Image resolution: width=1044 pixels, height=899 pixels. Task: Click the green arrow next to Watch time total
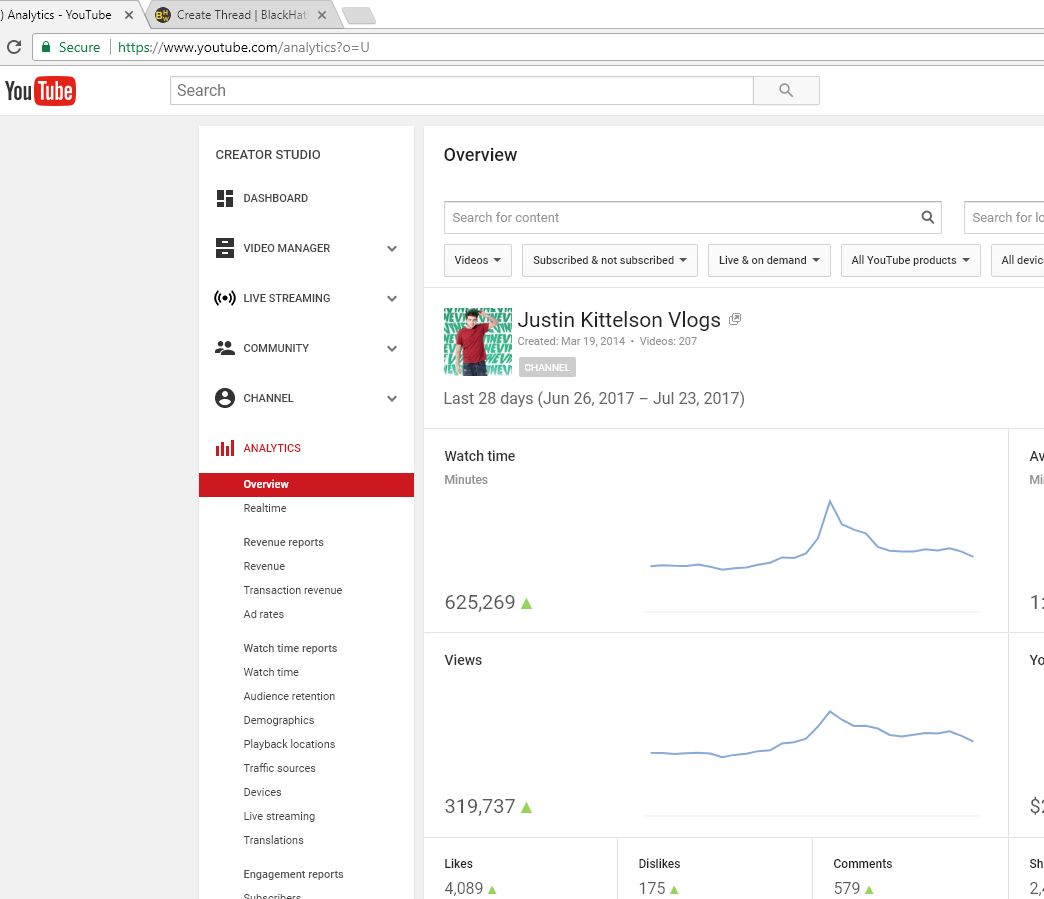tap(527, 603)
